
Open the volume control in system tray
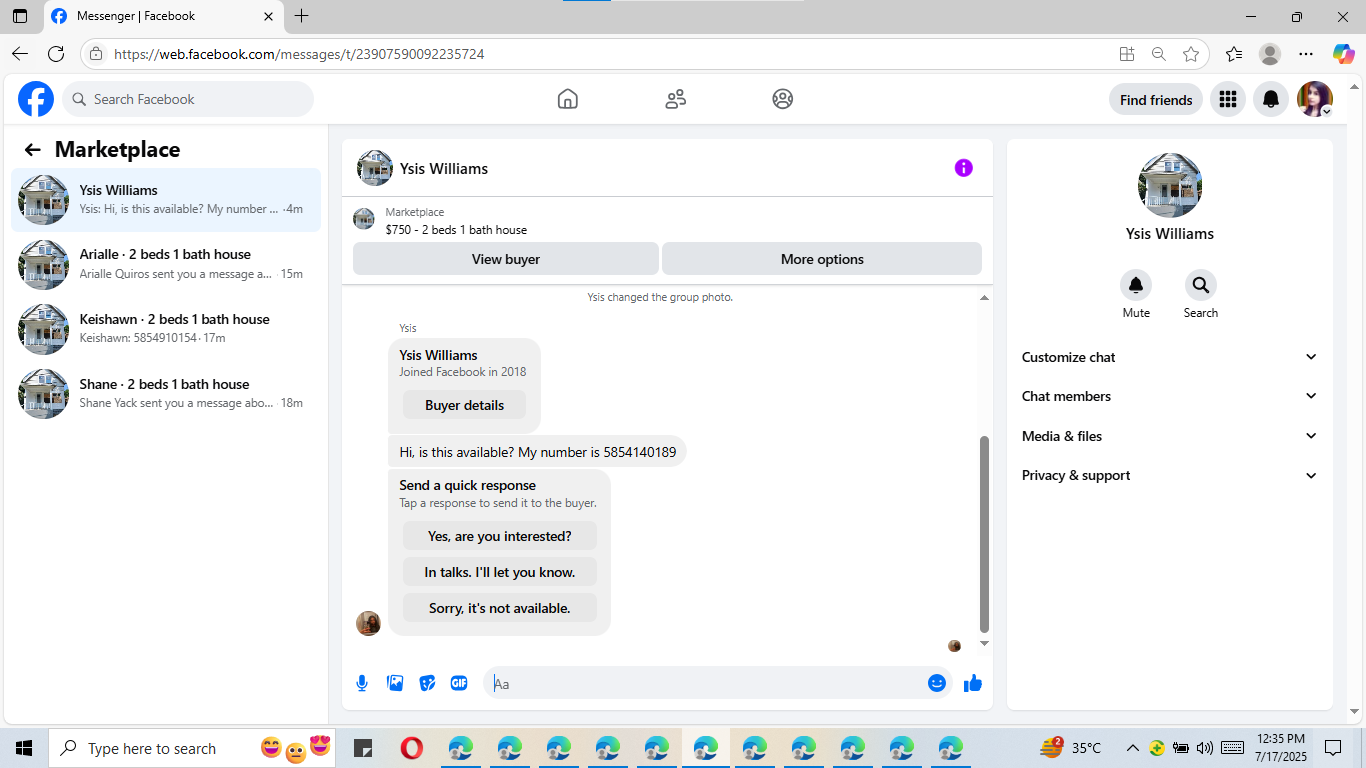click(x=1205, y=748)
